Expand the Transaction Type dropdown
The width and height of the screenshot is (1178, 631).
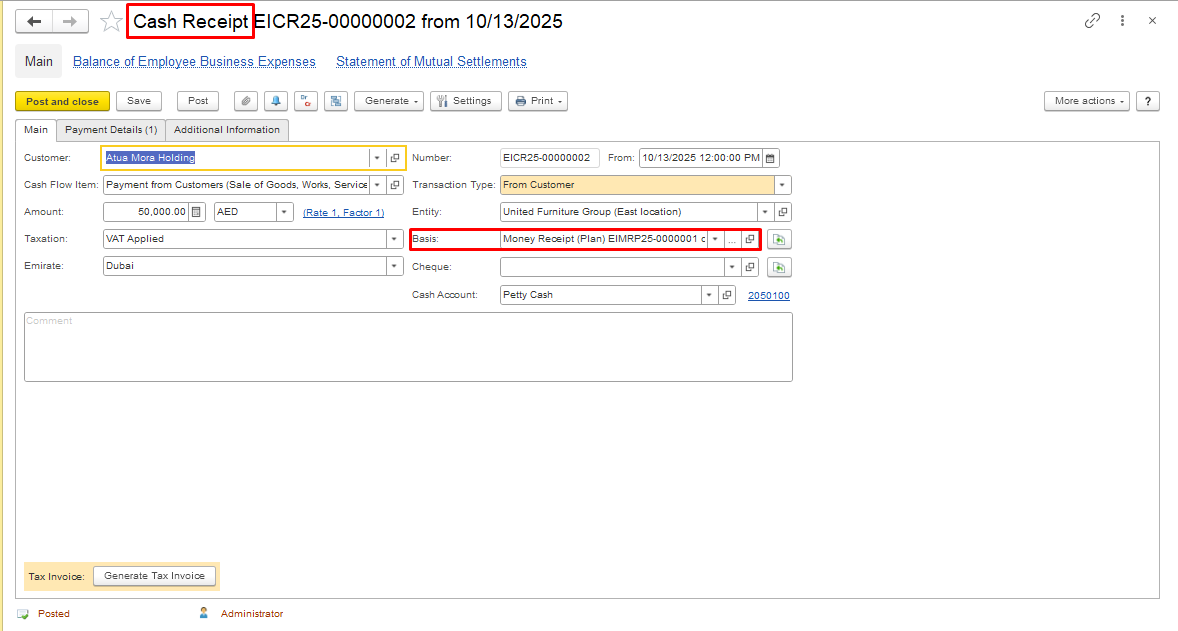pyautogui.click(x=782, y=185)
